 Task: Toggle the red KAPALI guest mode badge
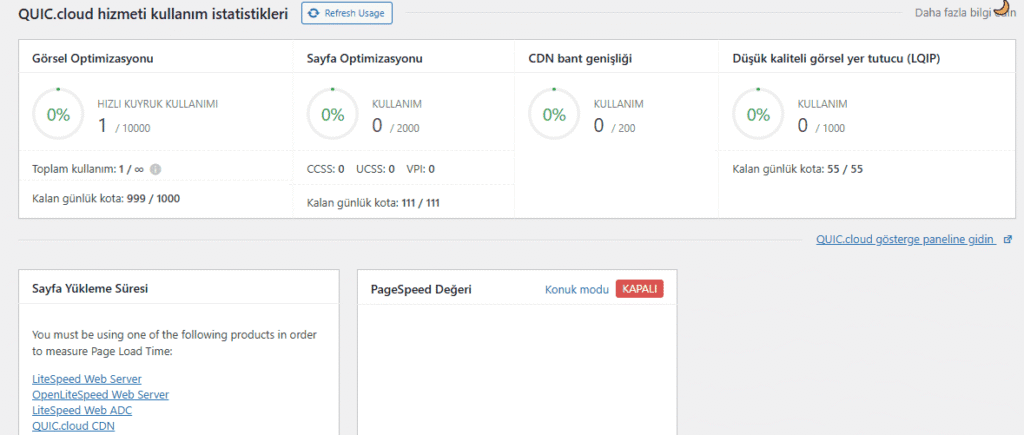639,289
